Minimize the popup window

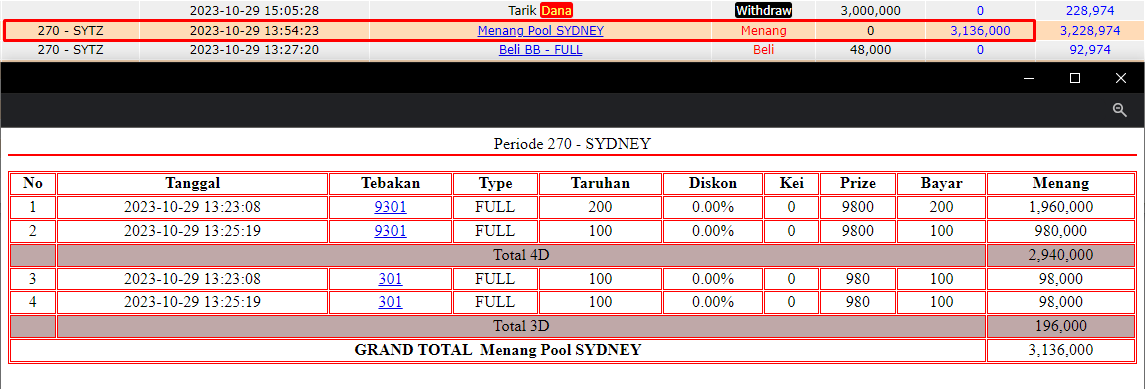click(1029, 78)
